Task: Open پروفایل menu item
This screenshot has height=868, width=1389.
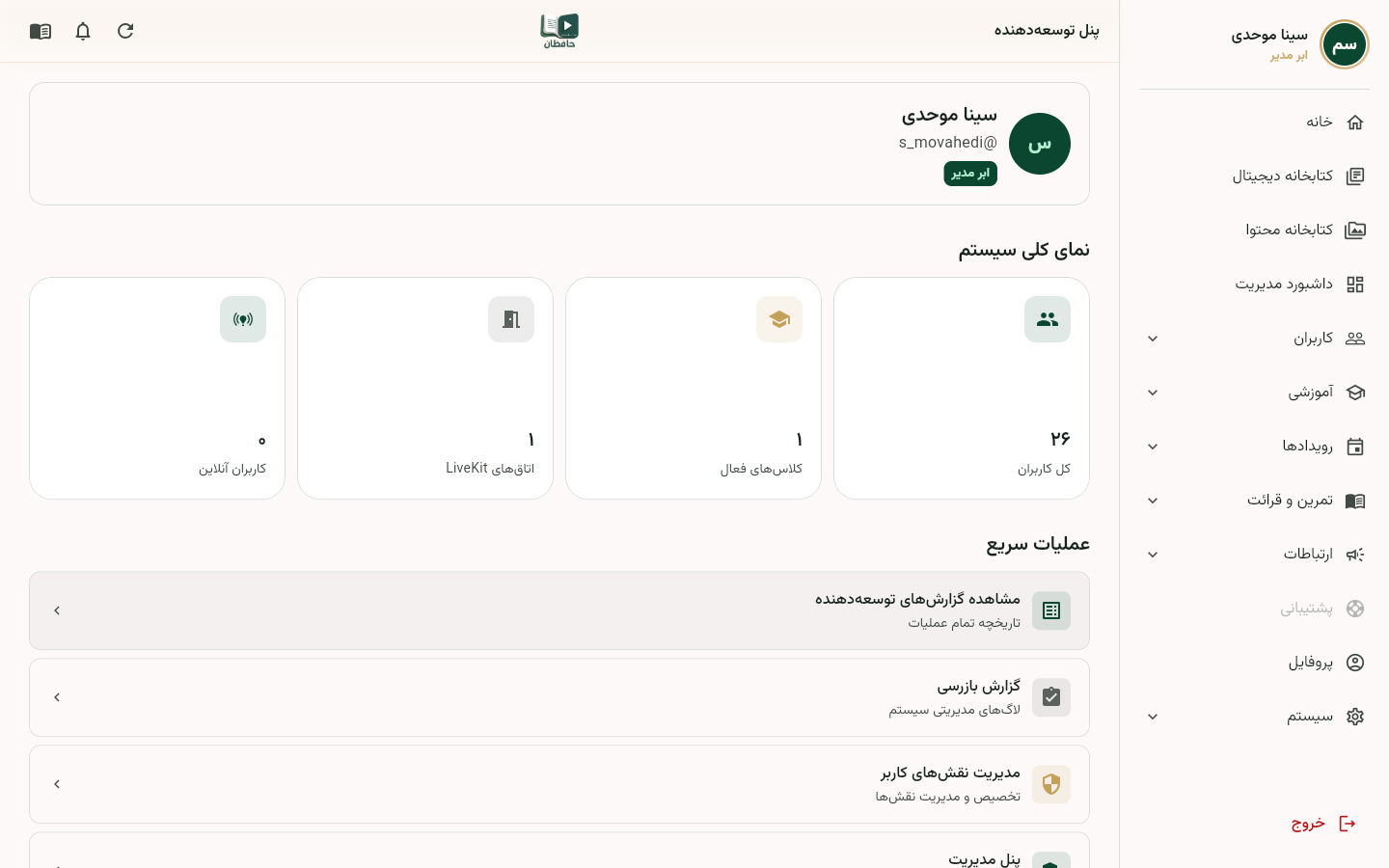Action: click(1254, 663)
